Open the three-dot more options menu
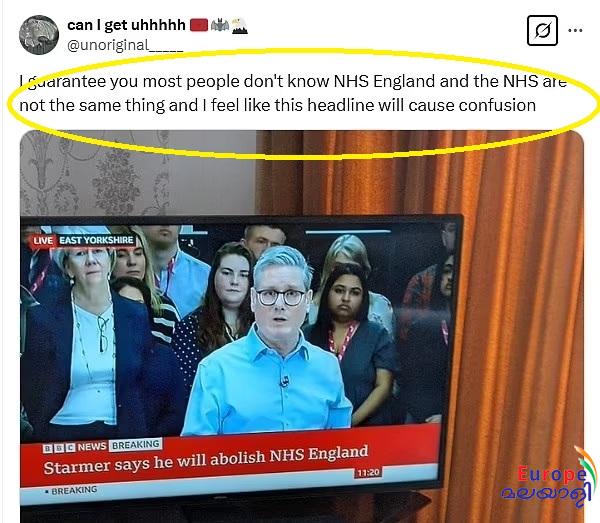Image resolution: width=600 pixels, height=523 pixels. 575,30
